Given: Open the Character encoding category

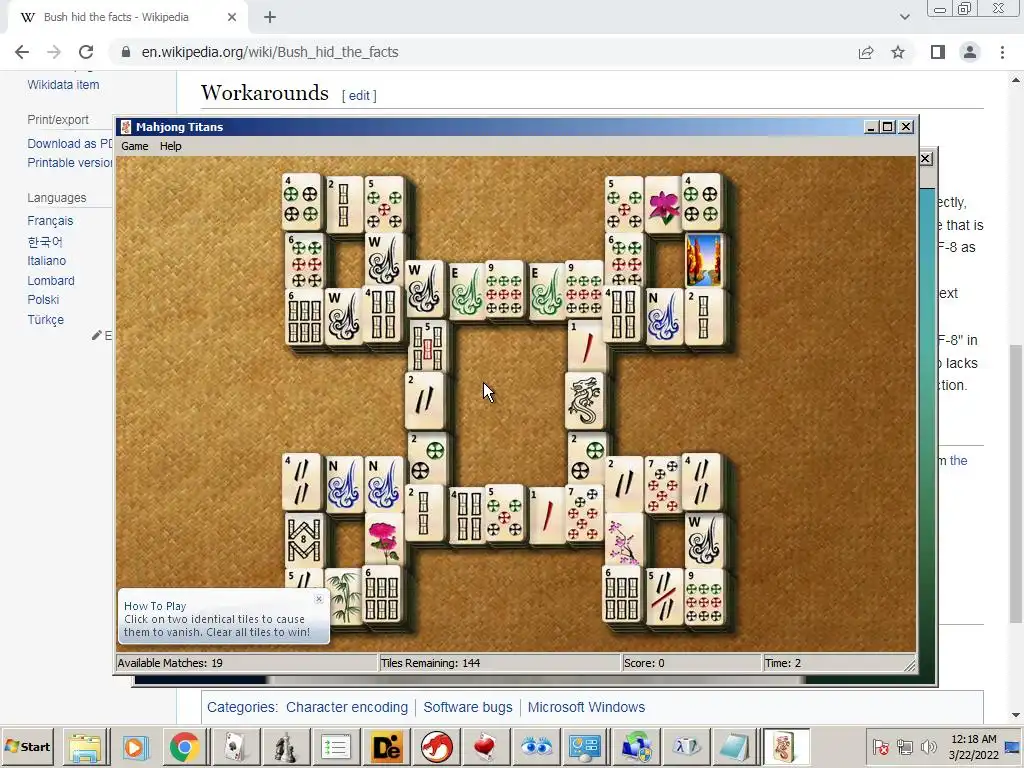Looking at the screenshot, I should coord(347,707).
